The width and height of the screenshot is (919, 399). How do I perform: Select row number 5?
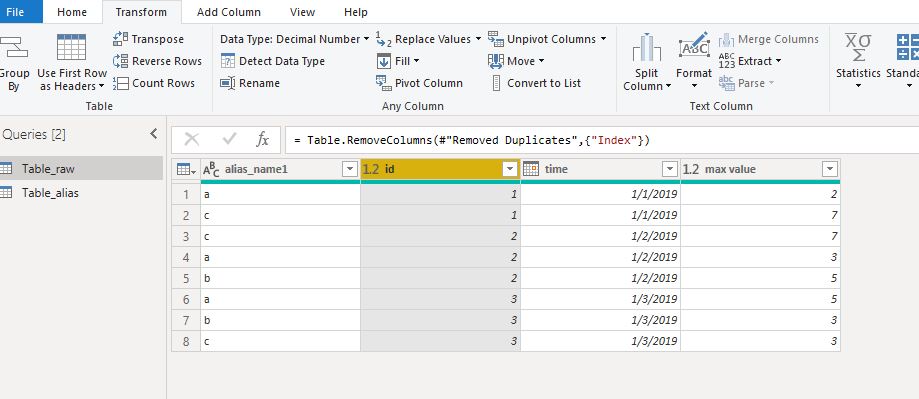[x=186, y=278]
